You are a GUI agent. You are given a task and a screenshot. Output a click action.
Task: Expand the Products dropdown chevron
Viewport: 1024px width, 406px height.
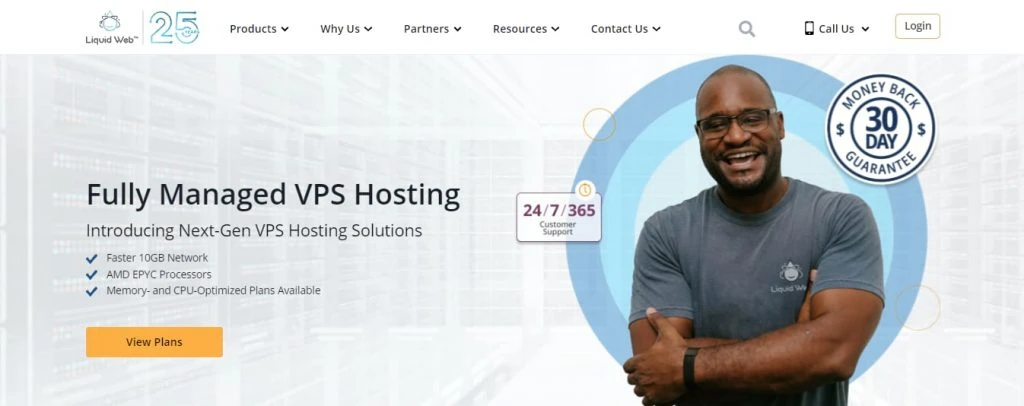tap(285, 30)
